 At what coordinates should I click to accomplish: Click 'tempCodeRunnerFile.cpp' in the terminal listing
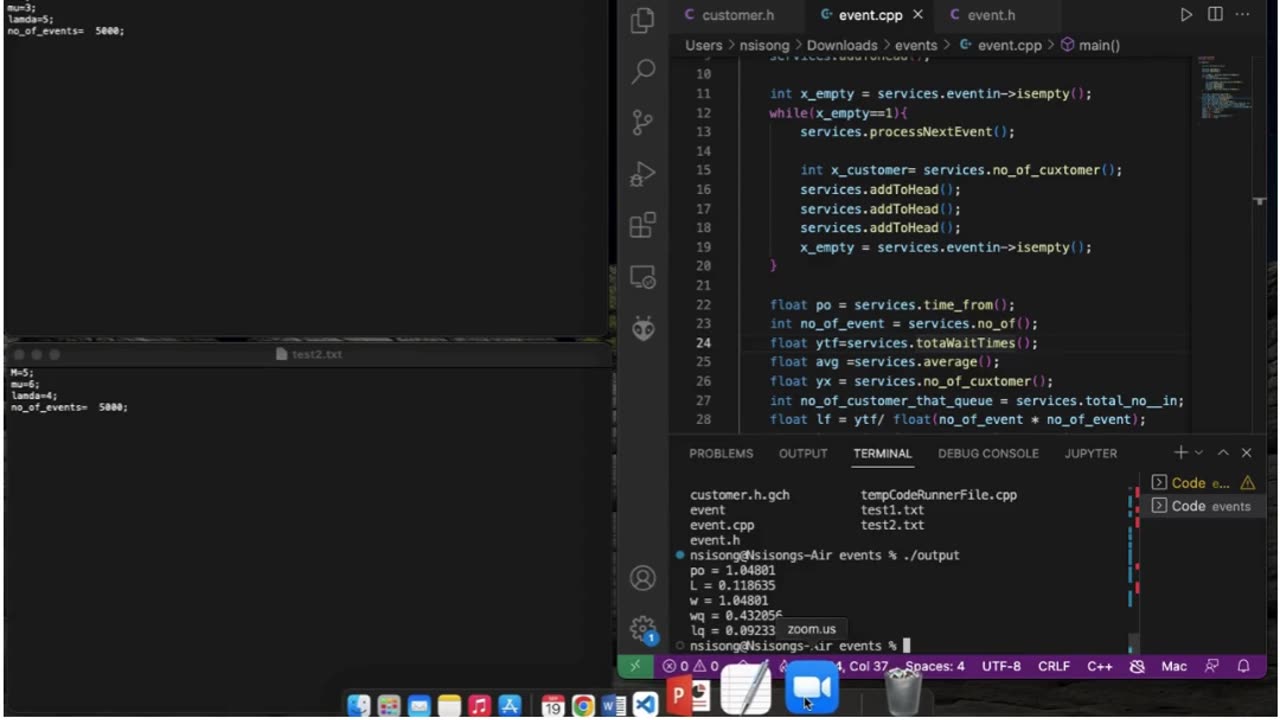939,495
